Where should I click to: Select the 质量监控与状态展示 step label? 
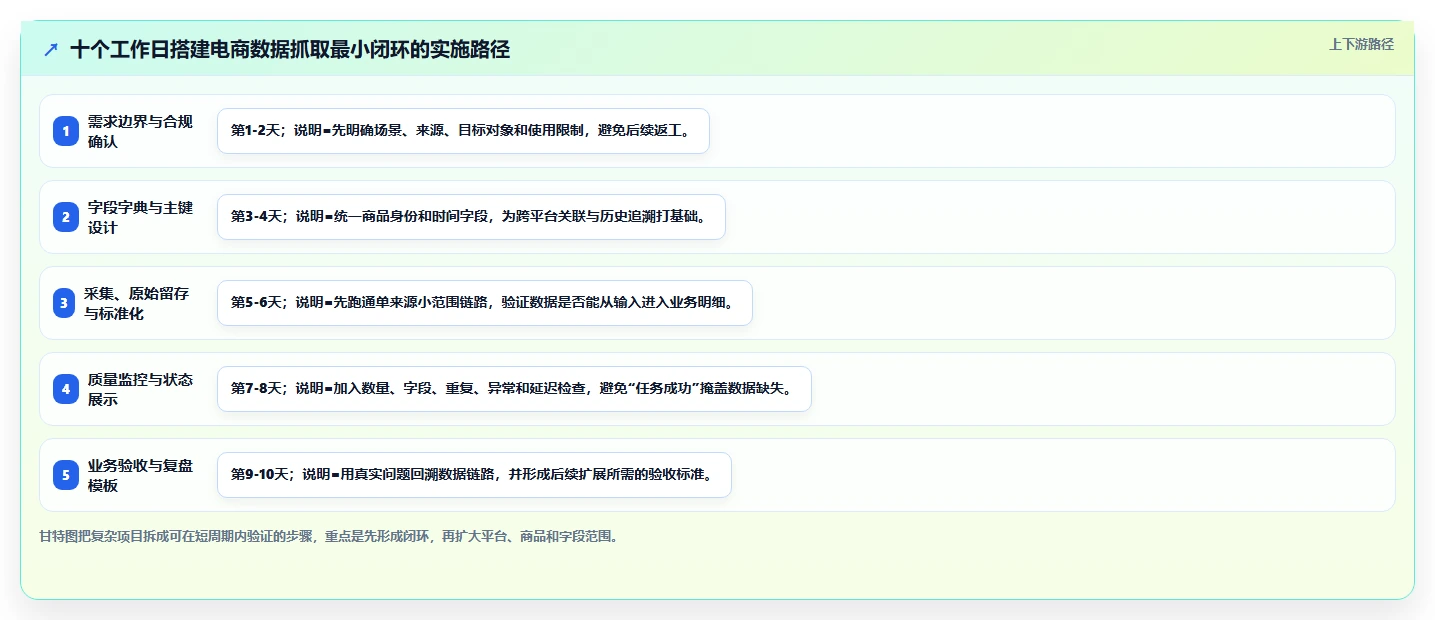[140, 389]
